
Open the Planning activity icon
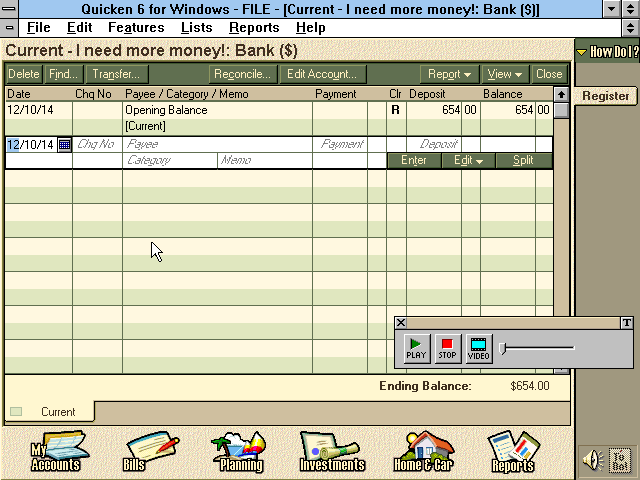click(x=240, y=452)
